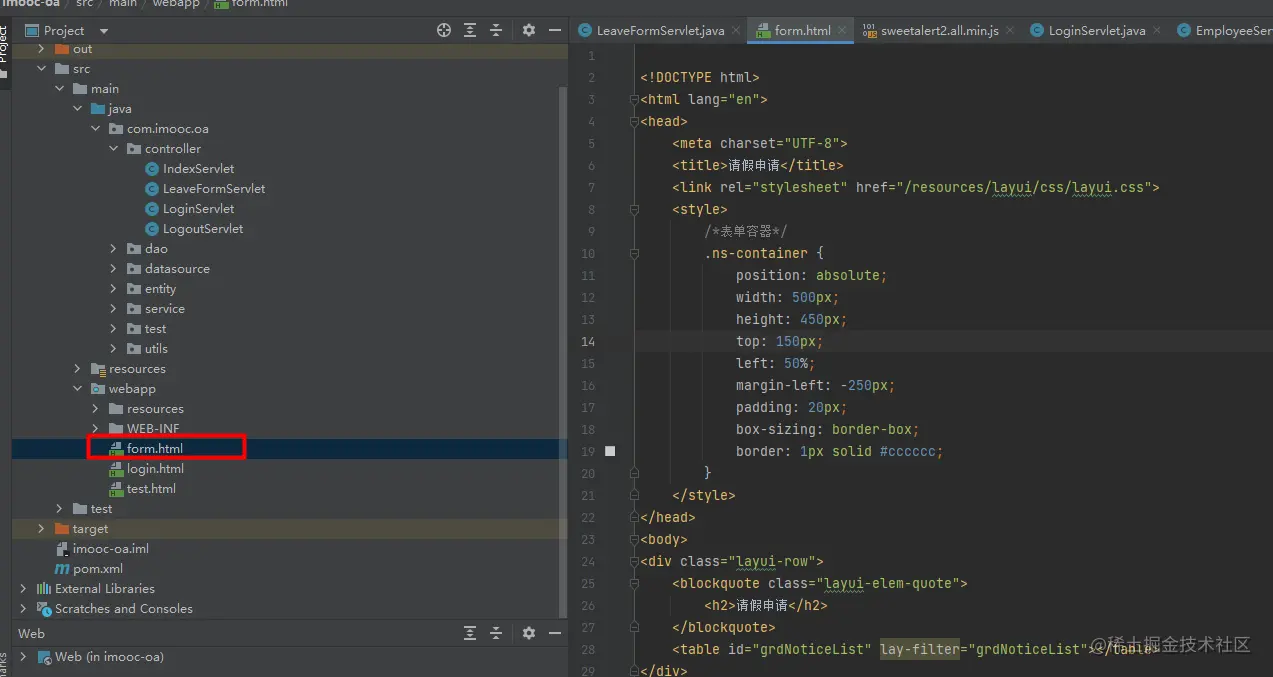
Task: Fold the .ns-container rule at line 10
Action: (x=634, y=254)
